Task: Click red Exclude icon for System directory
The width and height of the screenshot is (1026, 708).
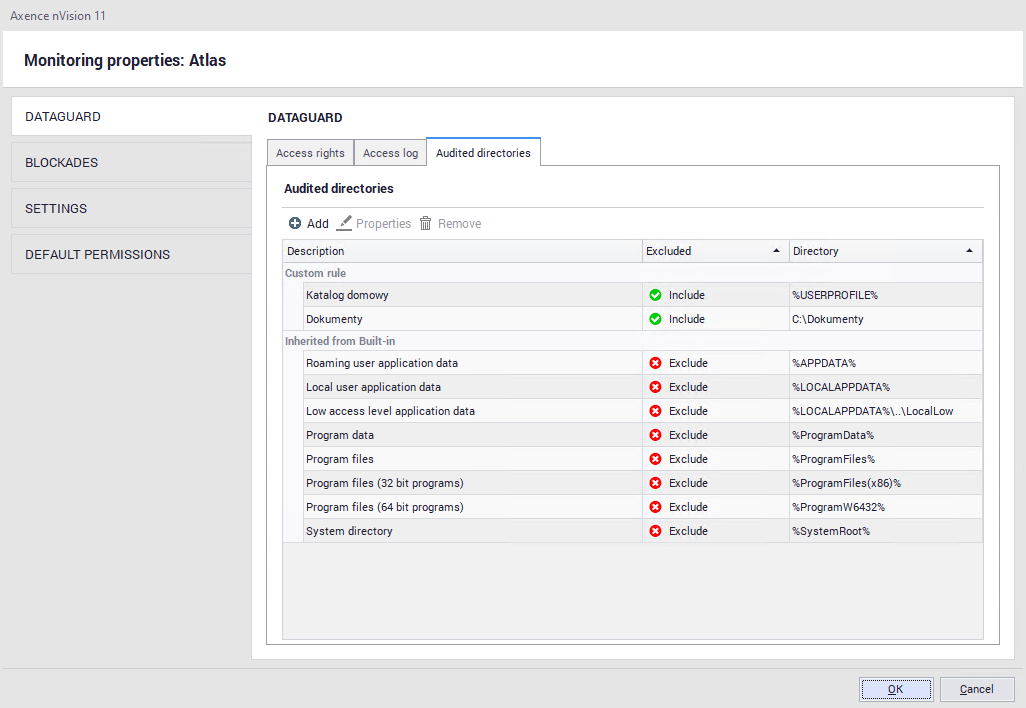Action: tap(655, 531)
